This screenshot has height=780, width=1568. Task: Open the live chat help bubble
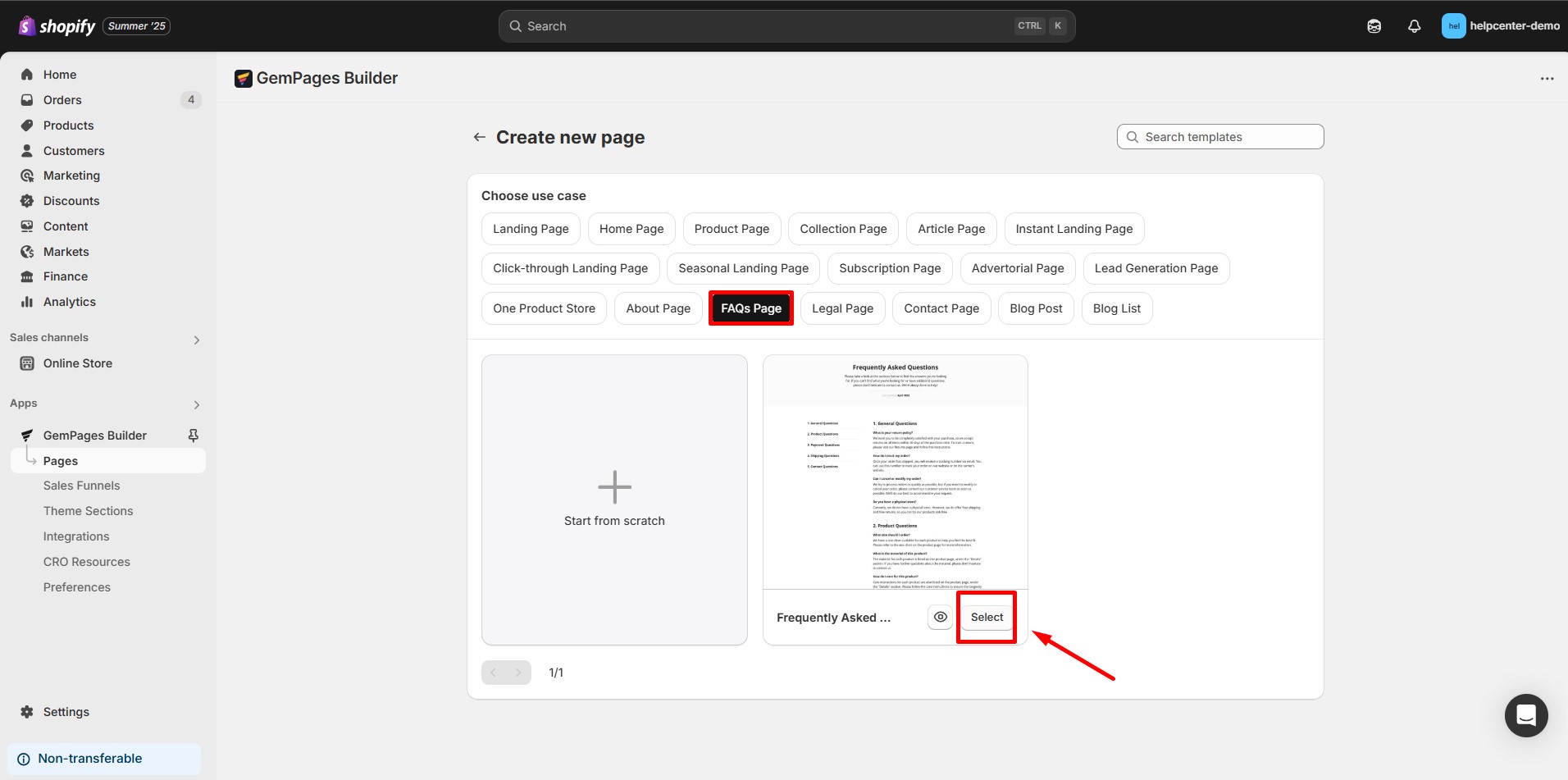tap(1525, 715)
